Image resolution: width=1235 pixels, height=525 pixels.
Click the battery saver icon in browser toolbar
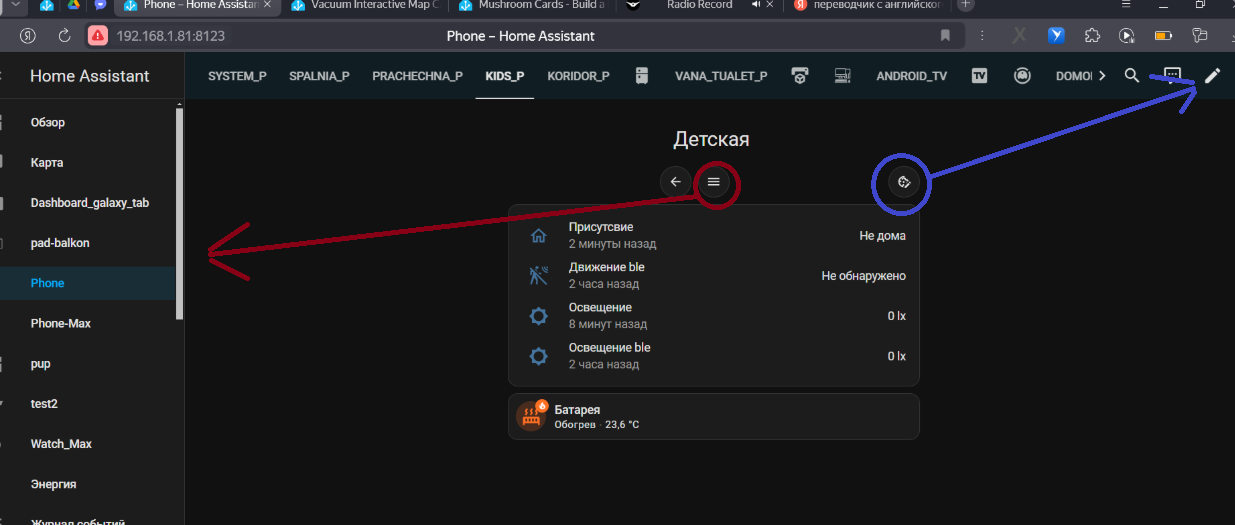[x=1163, y=36]
